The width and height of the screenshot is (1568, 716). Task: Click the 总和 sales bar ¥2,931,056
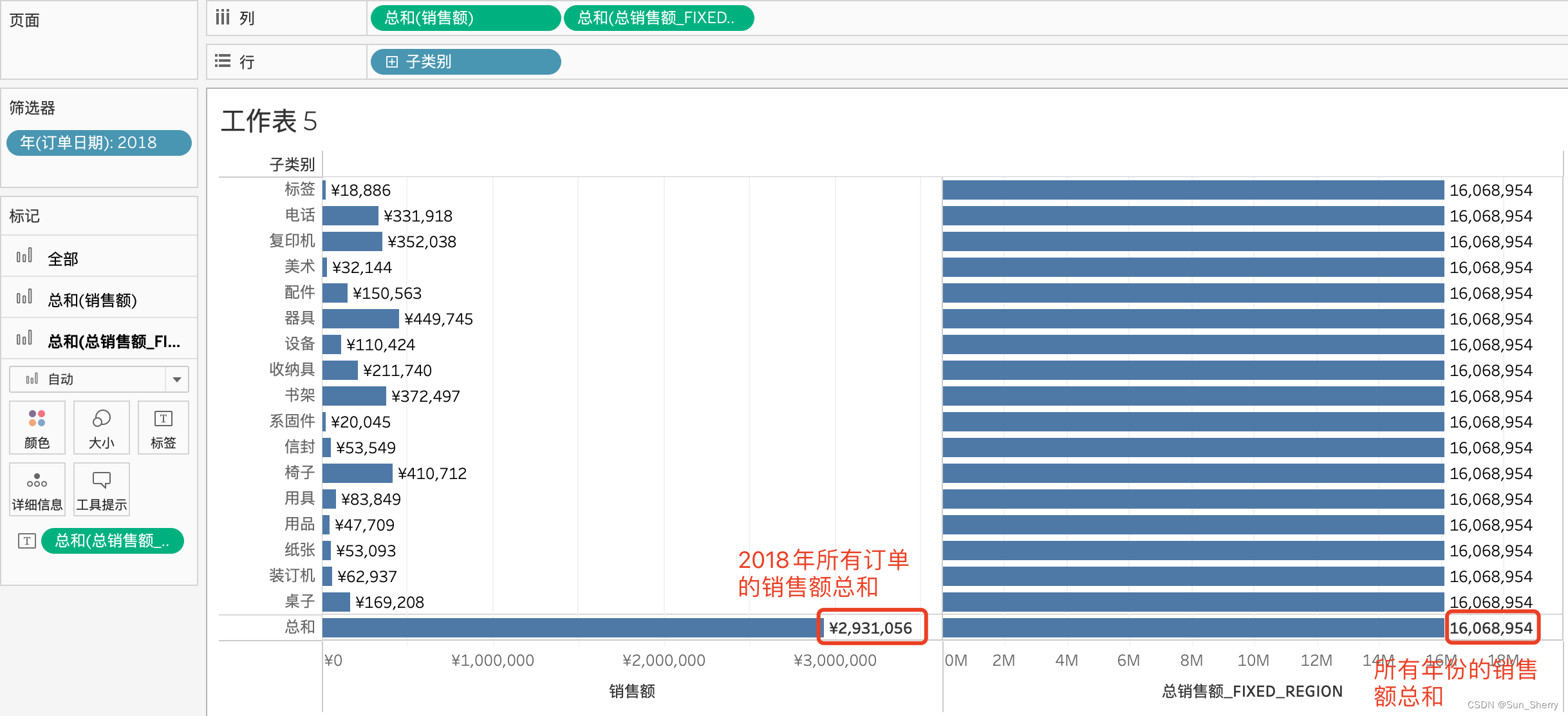(572, 628)
